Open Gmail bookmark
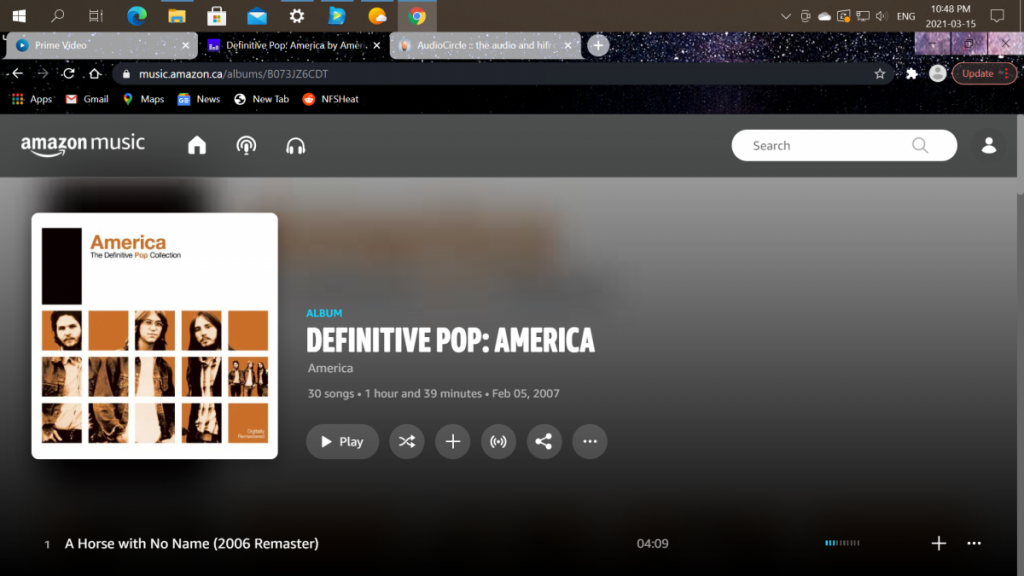 click(88, 99)
